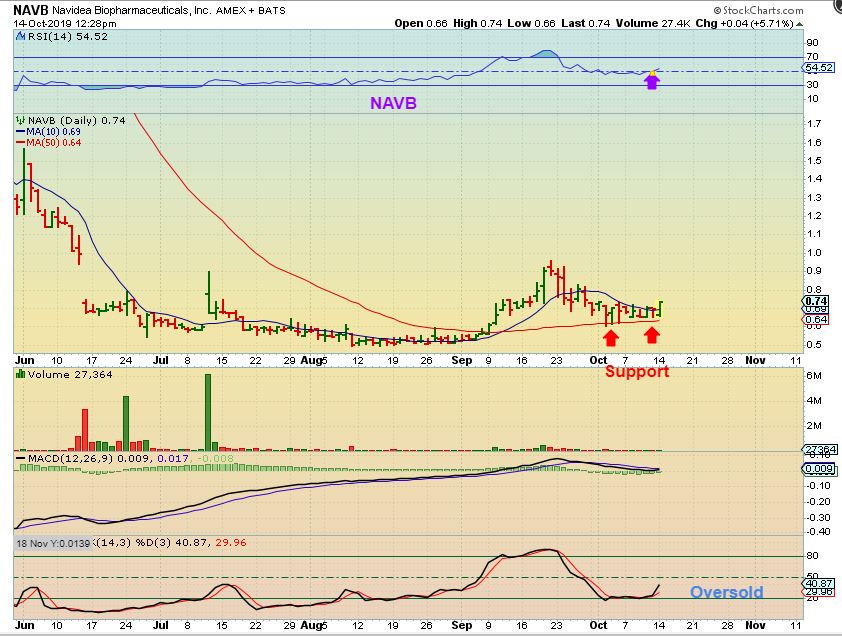Image resolution: width=842 pixels, height=636 pixels.
Task: Click the Jul label on the price panel date axis
Action: pos(161,360)
